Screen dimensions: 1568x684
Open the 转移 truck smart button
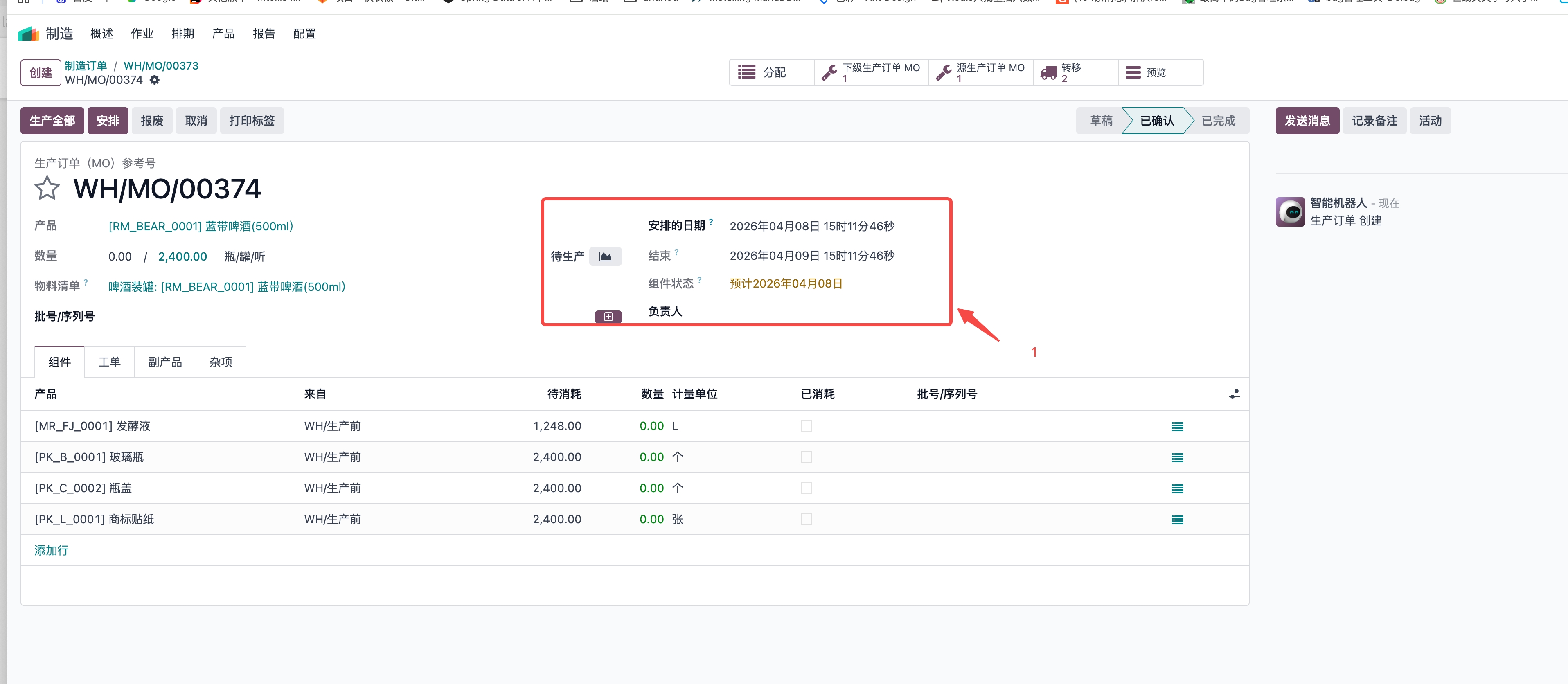1076,72
